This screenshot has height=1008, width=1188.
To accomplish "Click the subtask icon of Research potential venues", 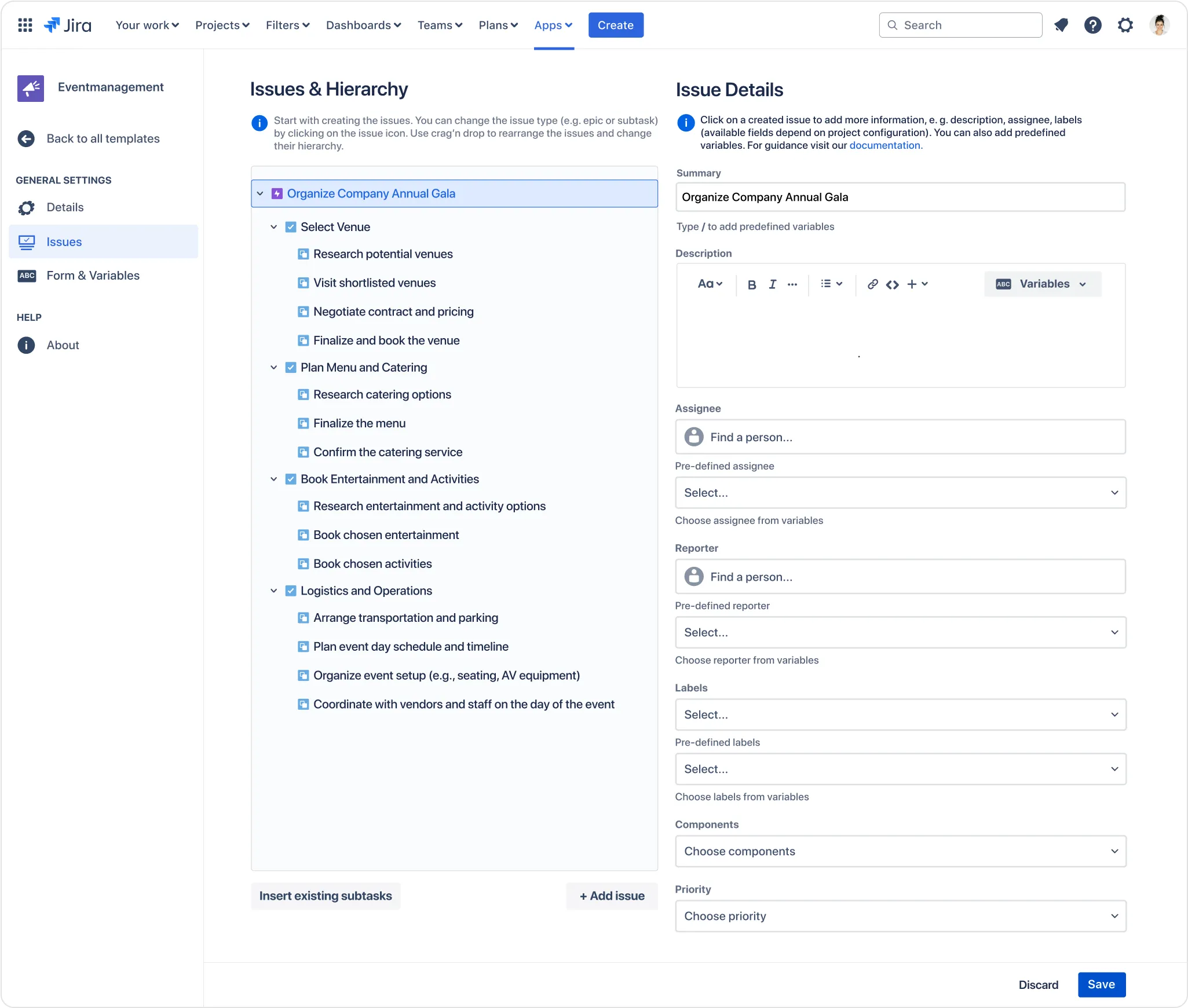I will (x=303, y=254).
